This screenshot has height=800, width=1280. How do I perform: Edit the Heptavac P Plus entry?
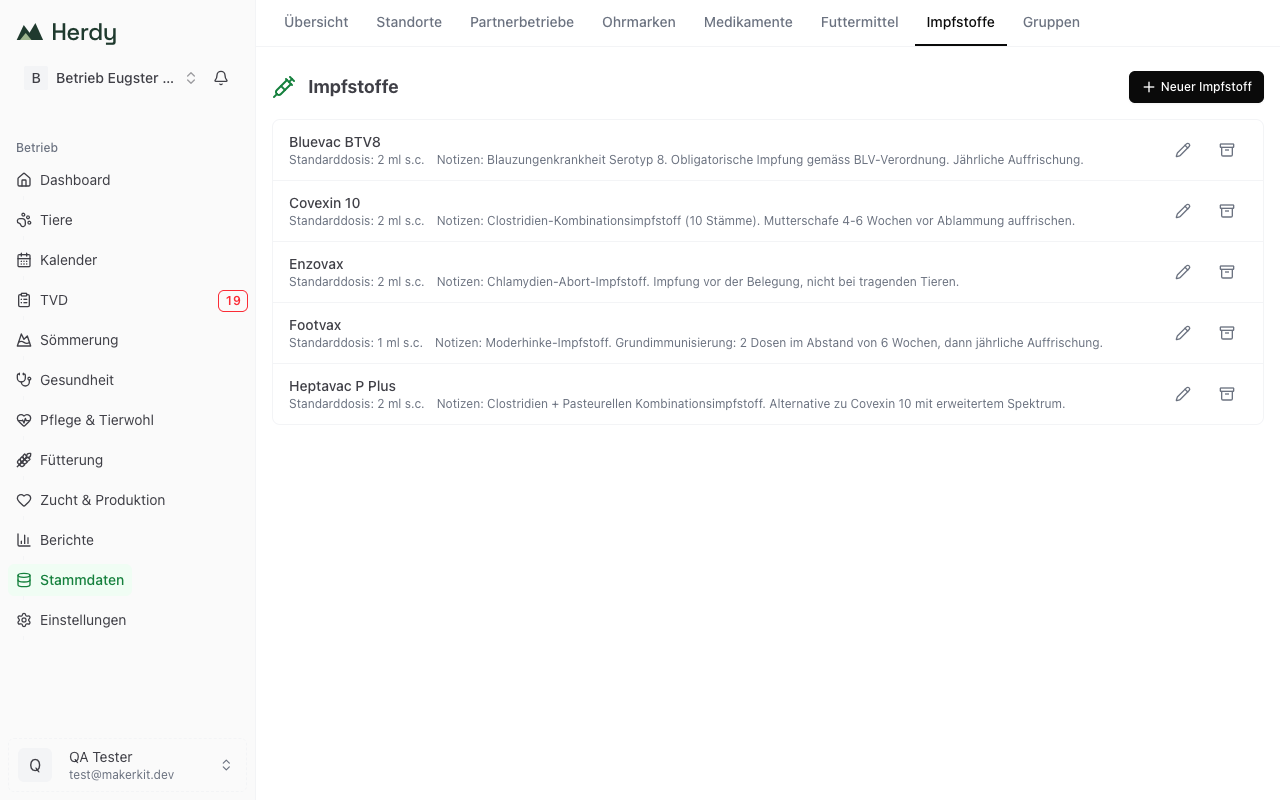pyautogui.click(x=1183, y=394)
